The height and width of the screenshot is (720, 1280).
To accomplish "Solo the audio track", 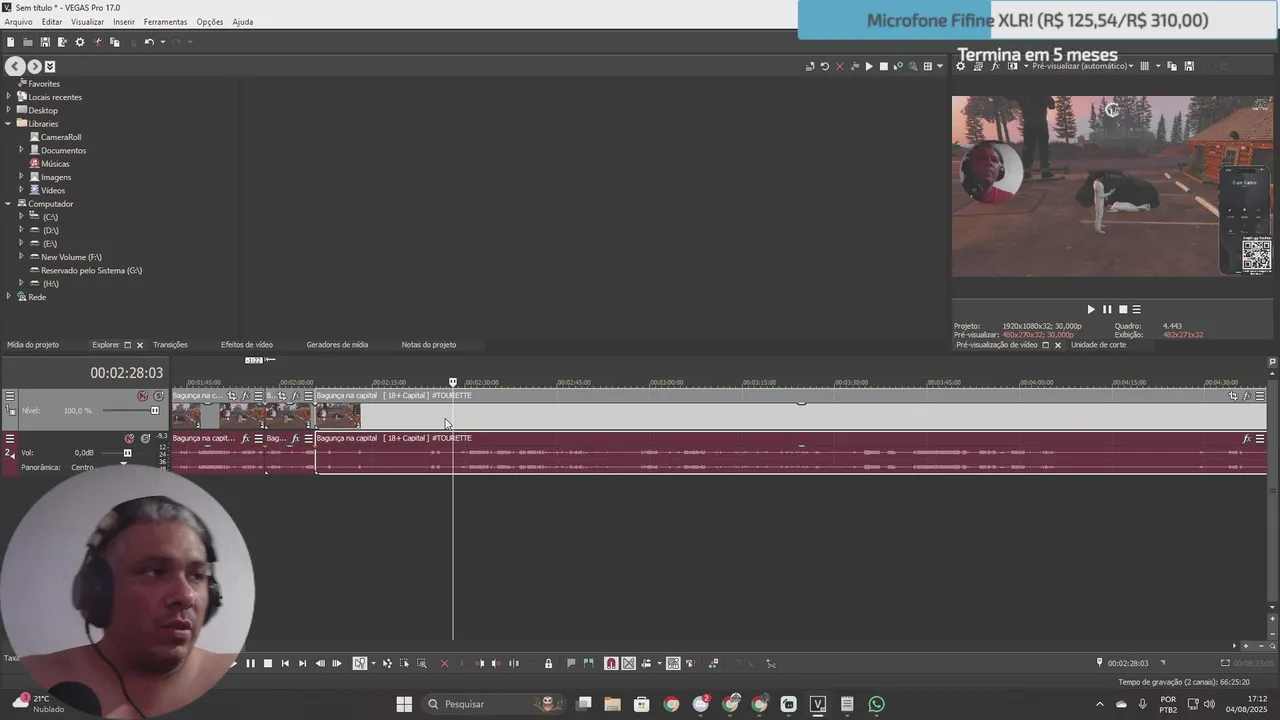I will 145,438.
